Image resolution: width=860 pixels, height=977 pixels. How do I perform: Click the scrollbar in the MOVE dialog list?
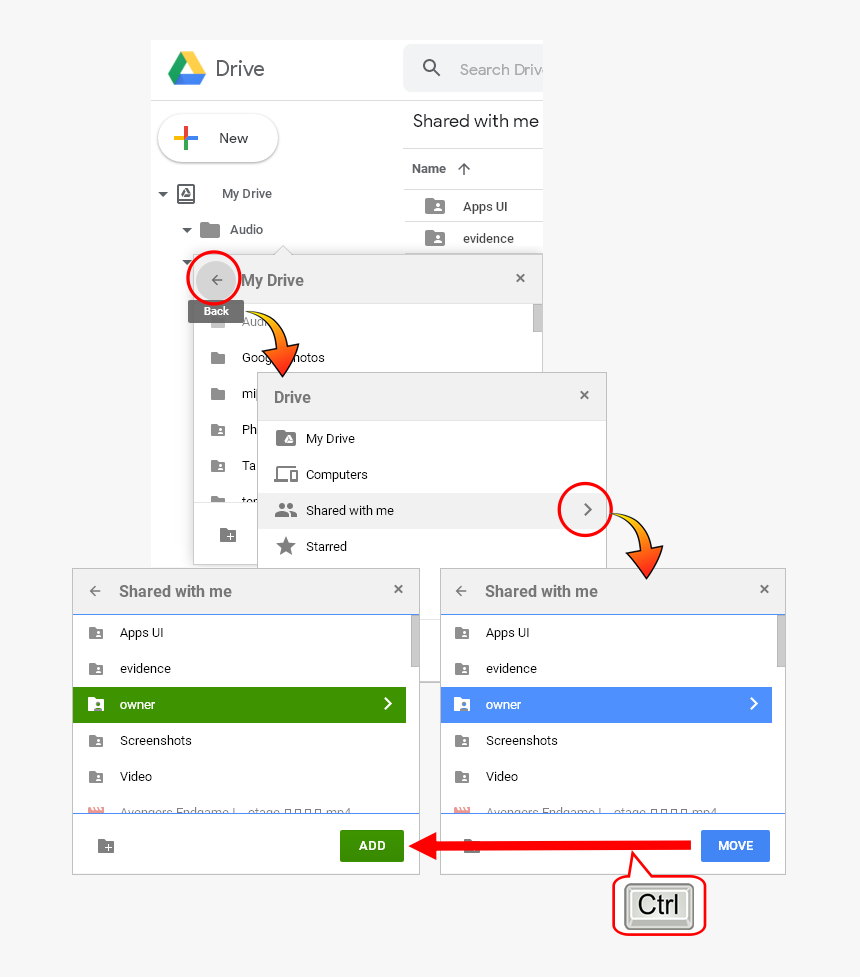coord(781,641)
